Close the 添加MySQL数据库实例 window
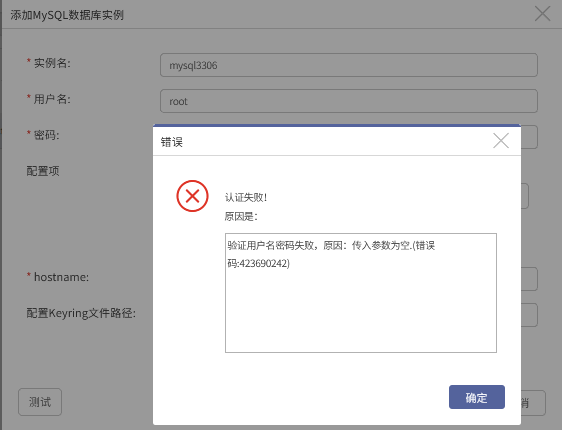 [x=542, y=14]
